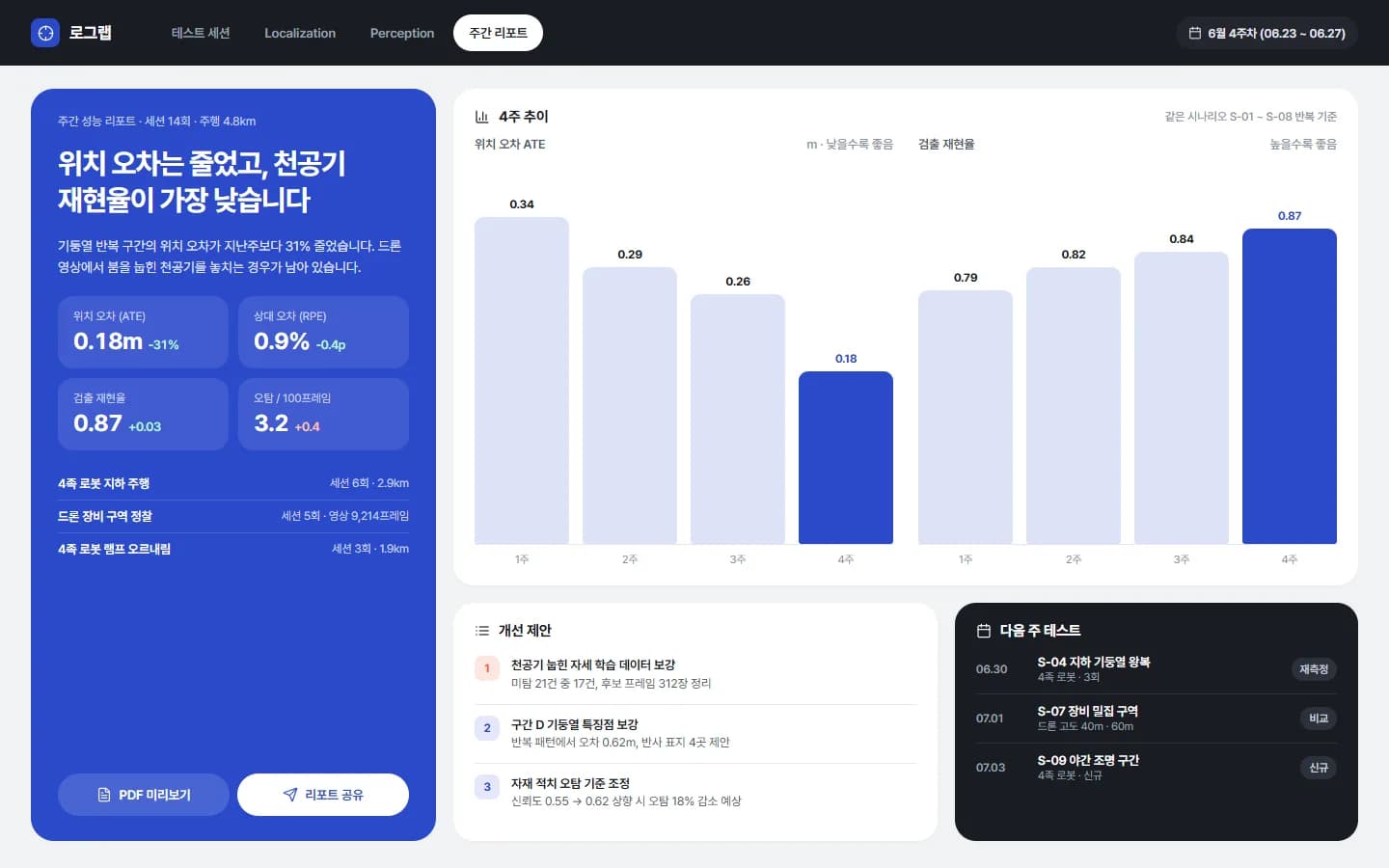This screenshot has width=1389, height=868.
Task: Click the recall bar labeled 0.84
Action: point(1182,398)
